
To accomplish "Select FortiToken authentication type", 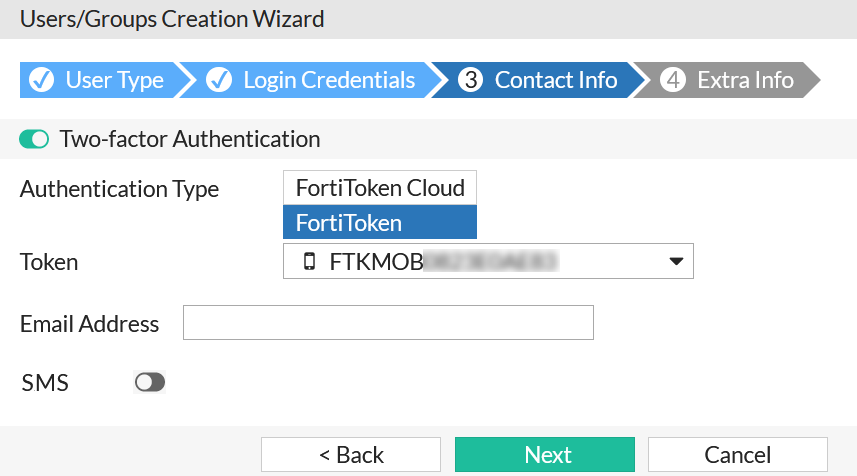I will [x=380, y=223].
